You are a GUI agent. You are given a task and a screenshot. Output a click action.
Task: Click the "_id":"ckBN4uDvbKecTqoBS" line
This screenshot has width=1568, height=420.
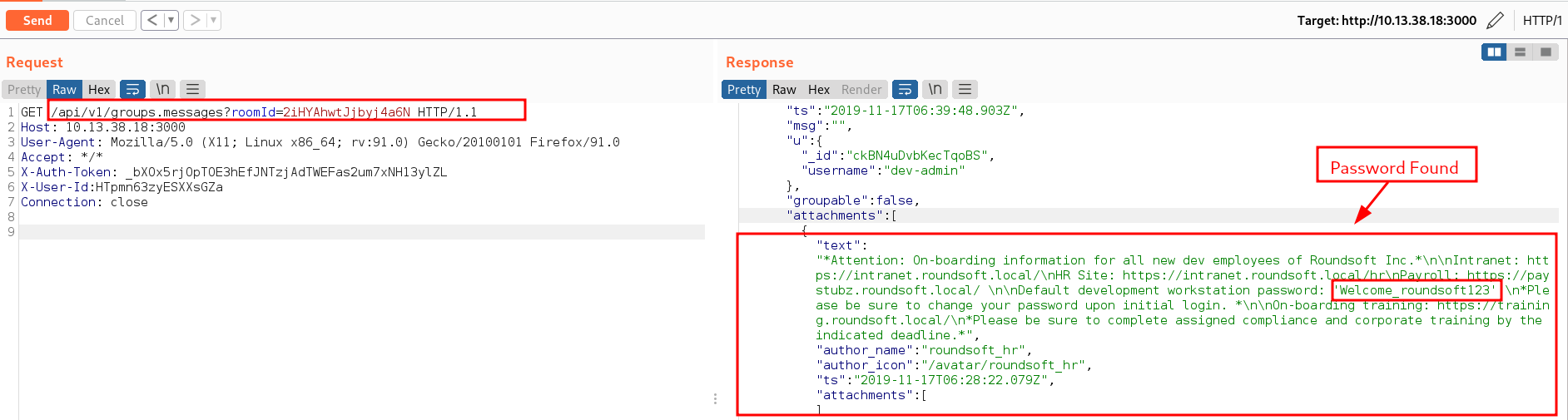click(x=898, y=156)
